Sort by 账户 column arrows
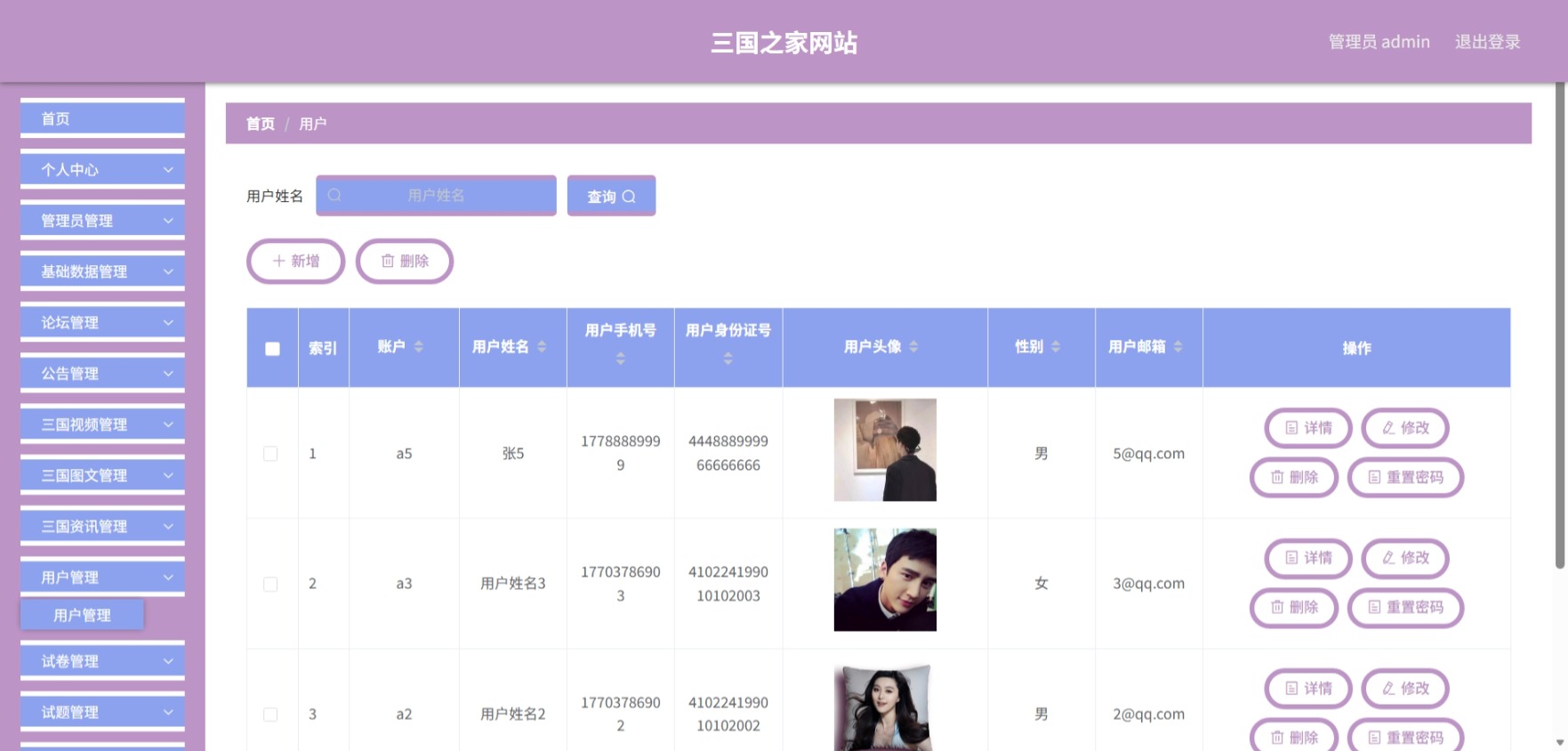 click(418, 346)
